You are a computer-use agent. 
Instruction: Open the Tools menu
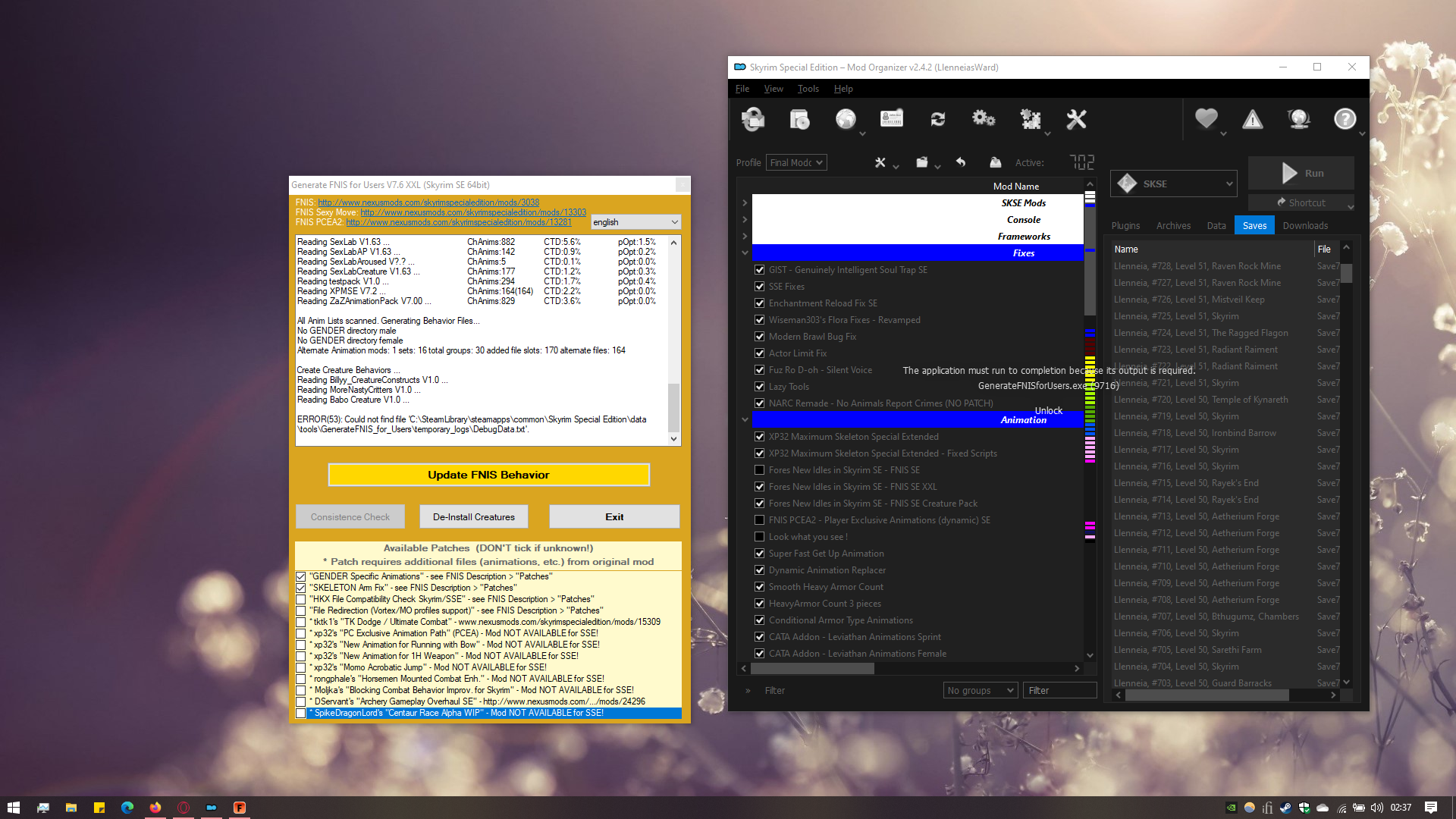[808, 89]
